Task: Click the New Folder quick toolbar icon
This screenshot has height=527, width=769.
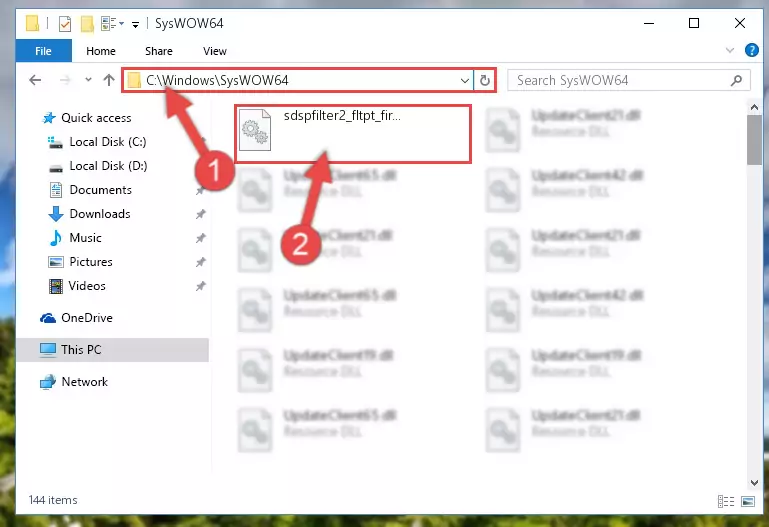Action: pos(87,23)
